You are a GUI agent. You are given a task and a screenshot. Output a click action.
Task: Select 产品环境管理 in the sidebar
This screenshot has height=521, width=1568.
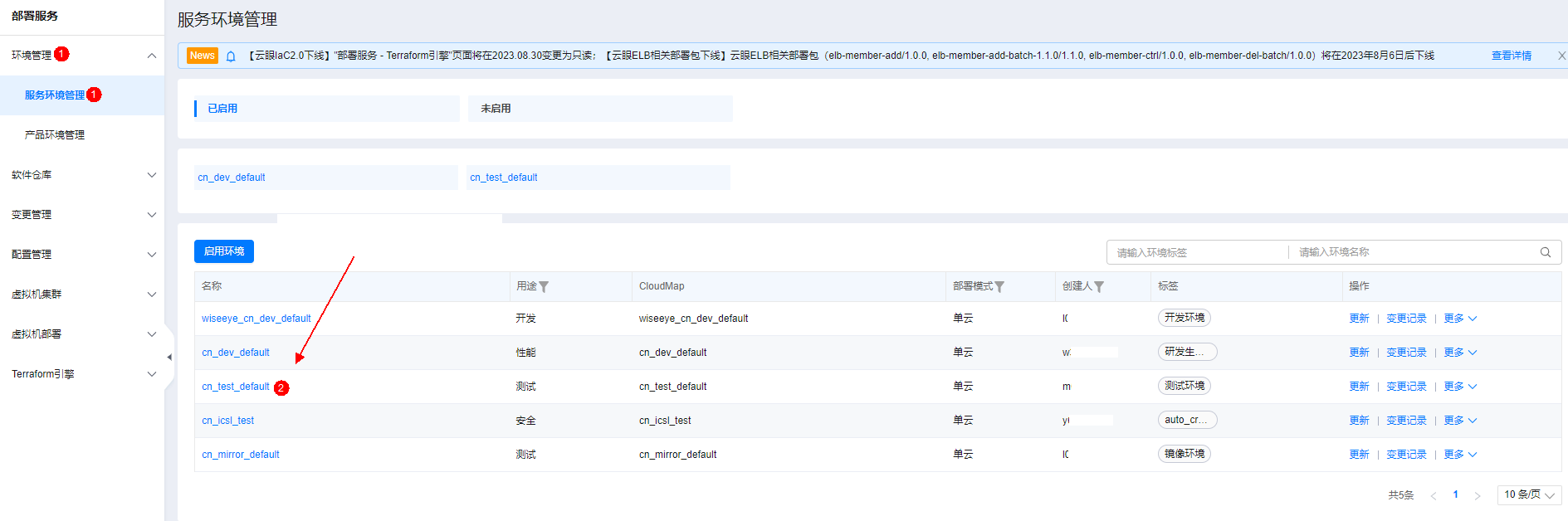[55, 135]
